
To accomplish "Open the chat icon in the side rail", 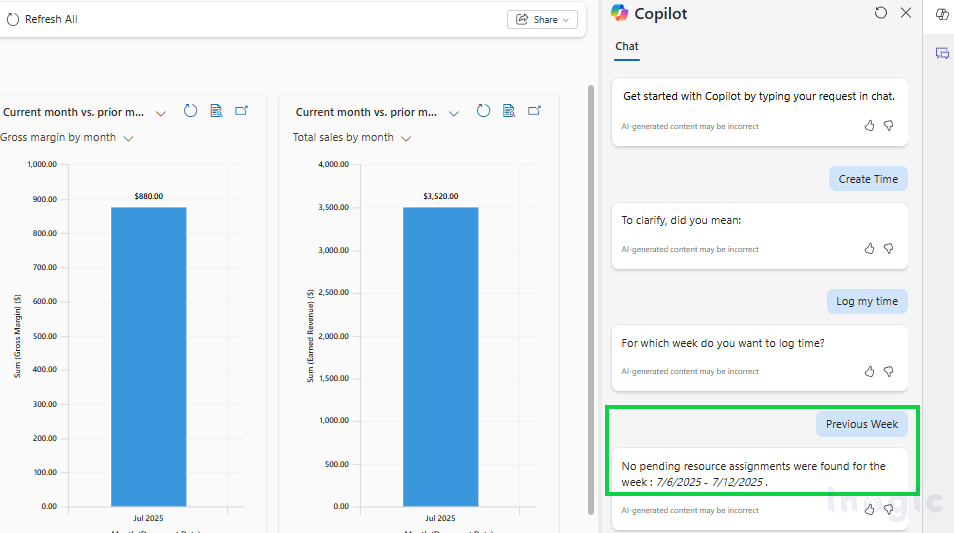I will pyautogui.click(x=942, y=54).
